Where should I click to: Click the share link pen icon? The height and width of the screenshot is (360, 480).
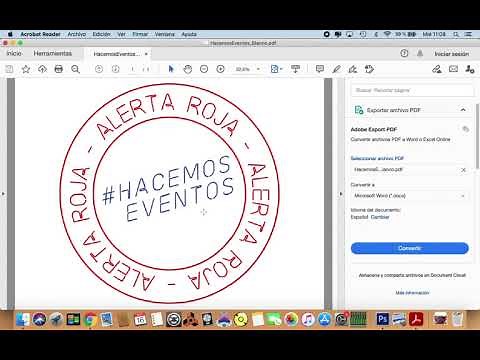coord(437,69)
